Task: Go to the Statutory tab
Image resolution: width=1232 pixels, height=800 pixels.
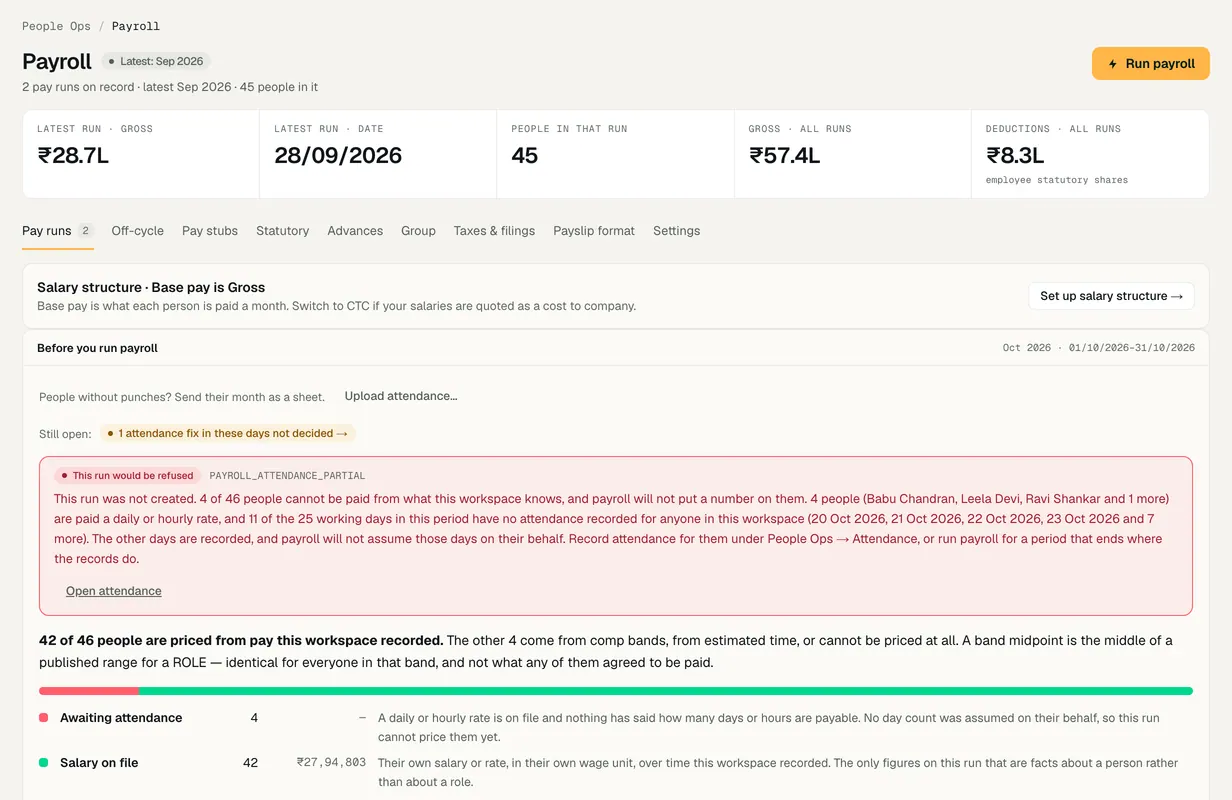Action: click(283, 231)
